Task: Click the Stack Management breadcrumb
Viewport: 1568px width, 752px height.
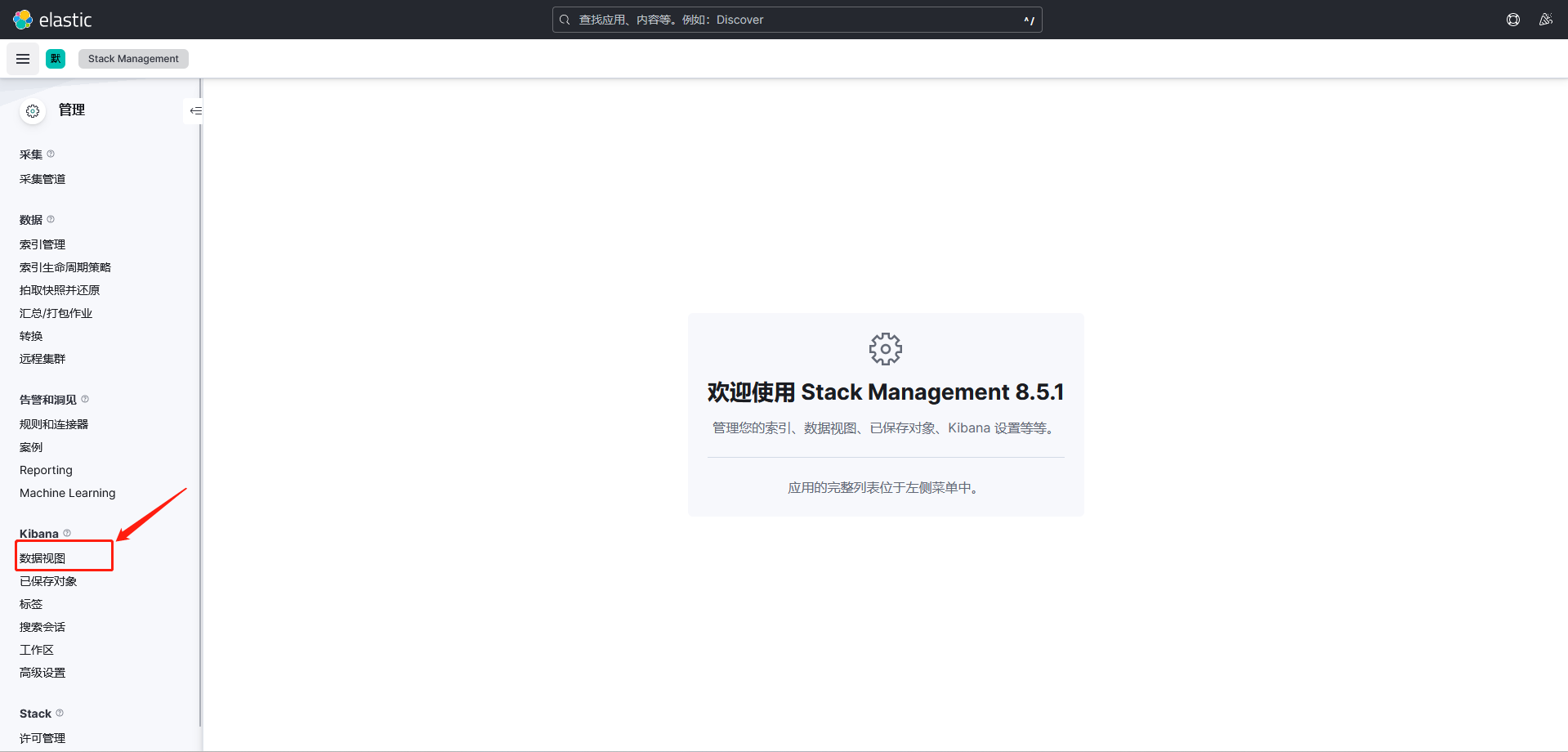Action: (133, 59)
